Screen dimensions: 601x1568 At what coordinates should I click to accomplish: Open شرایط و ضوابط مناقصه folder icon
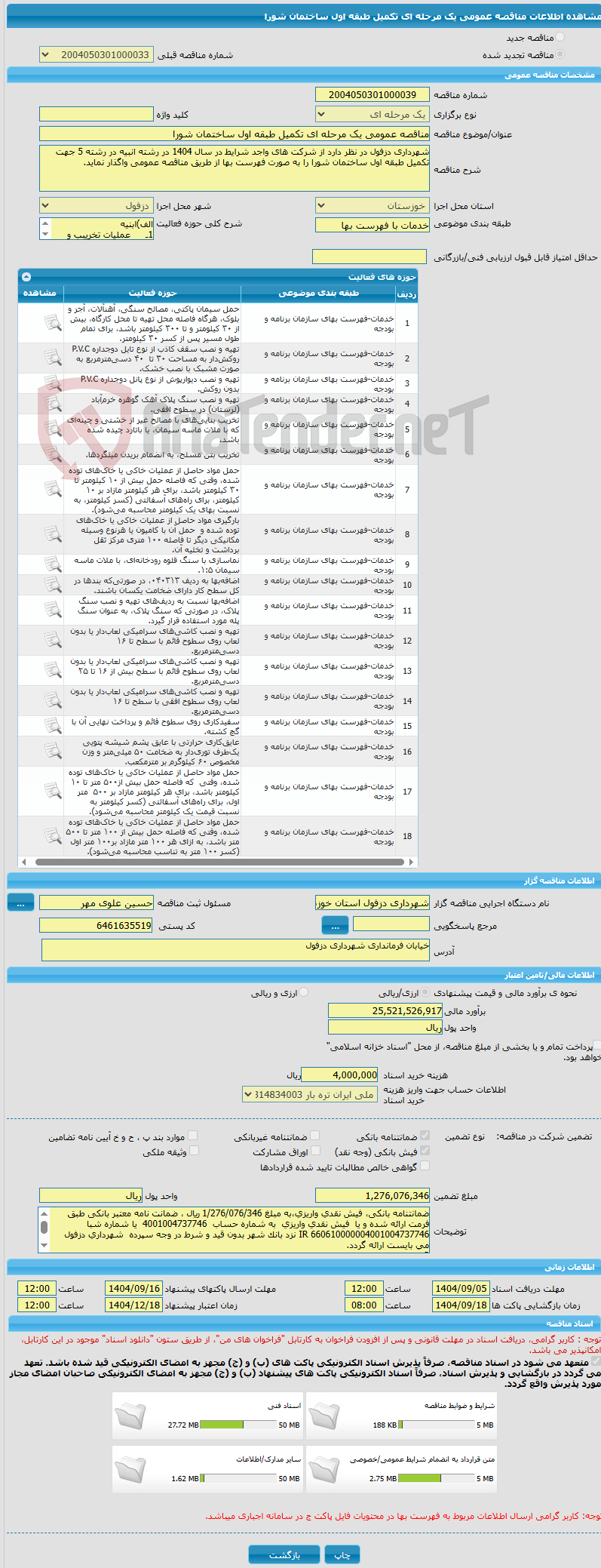tap(324, 1416)
